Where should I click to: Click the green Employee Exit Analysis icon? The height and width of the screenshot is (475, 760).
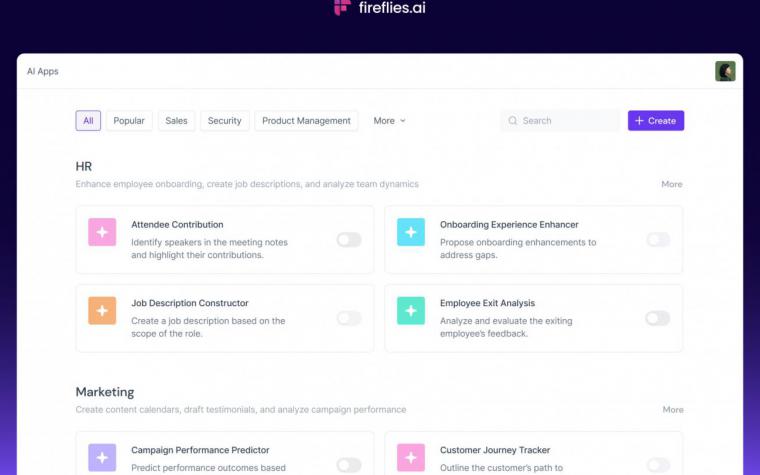(411, 311)
